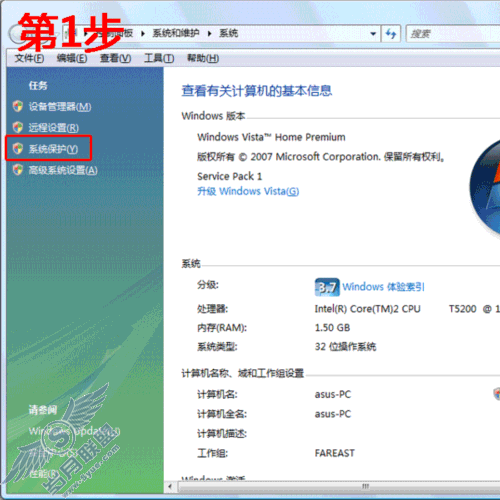The width and height of the screenshot is (500, 500).
Task: Click the 系统 breadcrumb segment
Action: click(x=228, y=33)
